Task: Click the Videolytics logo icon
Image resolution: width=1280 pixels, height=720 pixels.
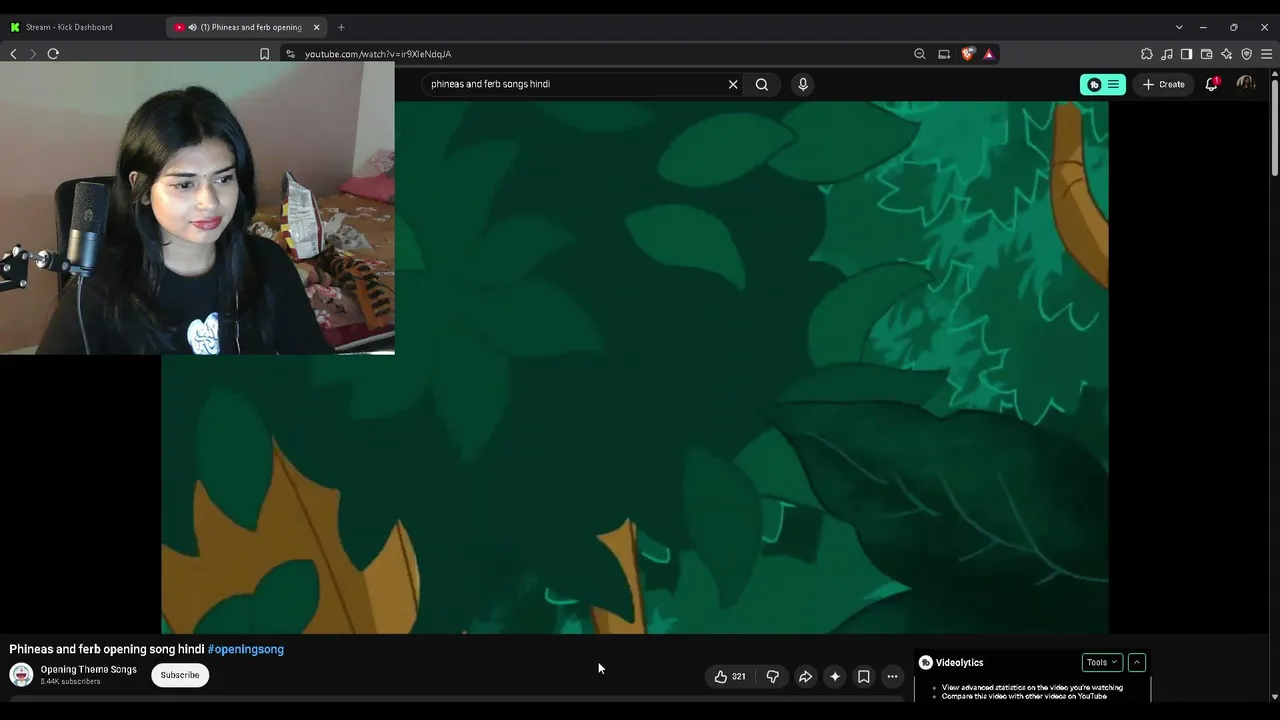Action: click(x=926, y=662)
